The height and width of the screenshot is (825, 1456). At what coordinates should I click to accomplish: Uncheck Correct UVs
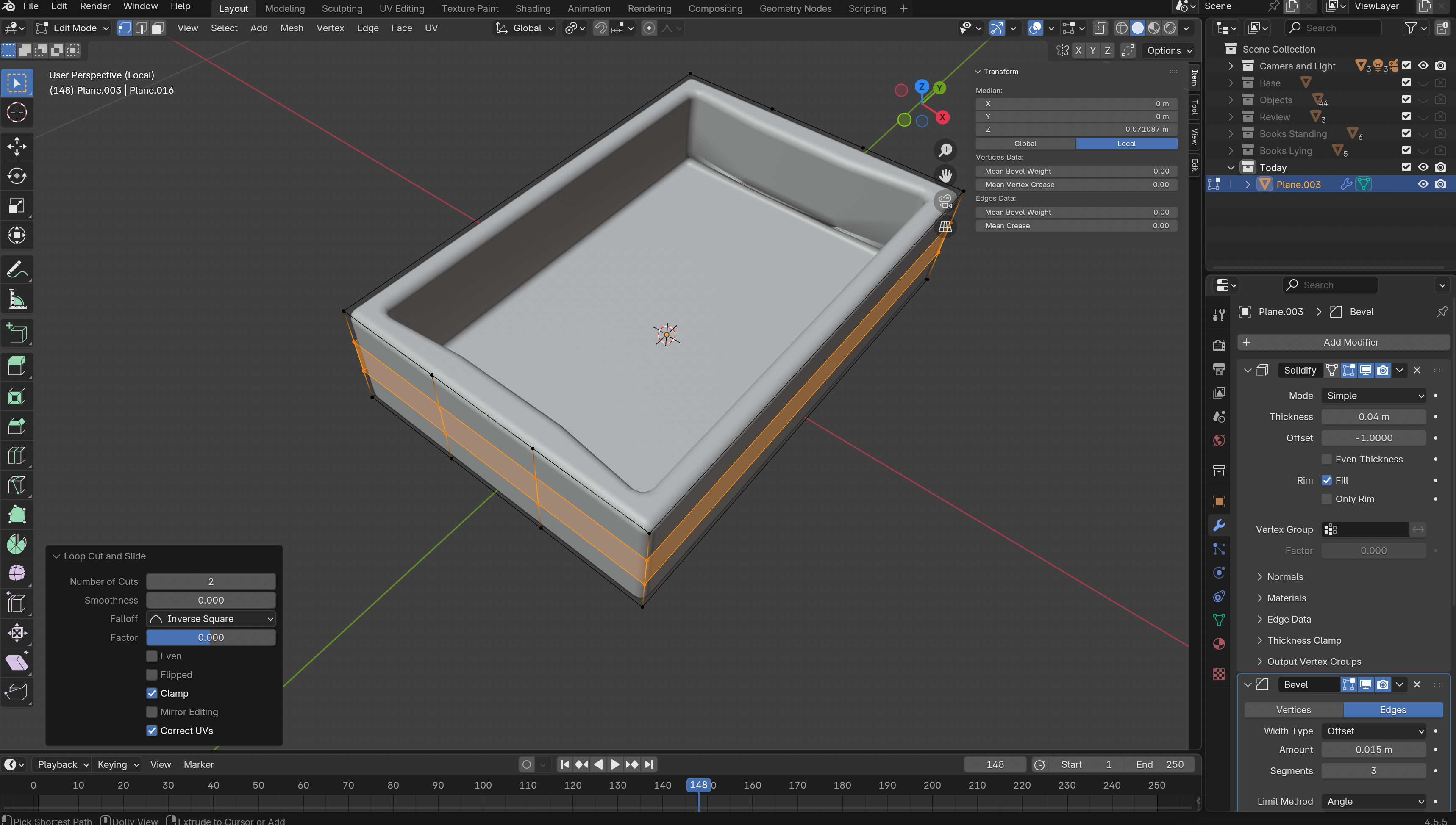152,731
